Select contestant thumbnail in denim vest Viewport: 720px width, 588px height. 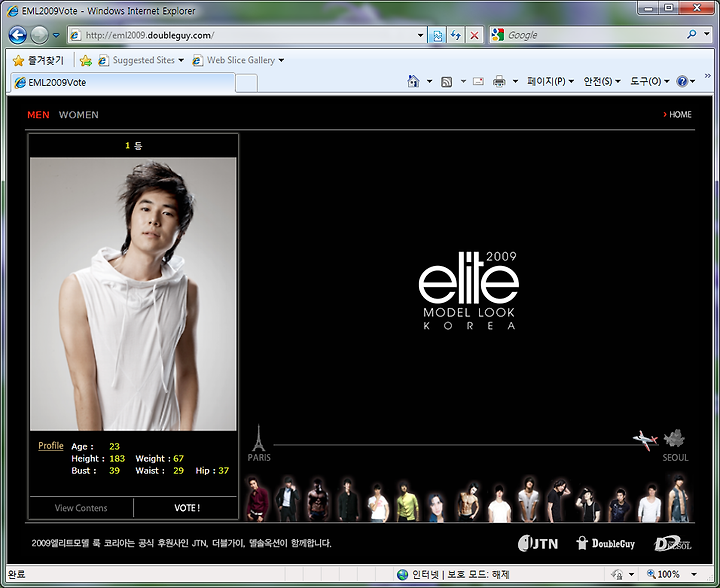point(679,498)
